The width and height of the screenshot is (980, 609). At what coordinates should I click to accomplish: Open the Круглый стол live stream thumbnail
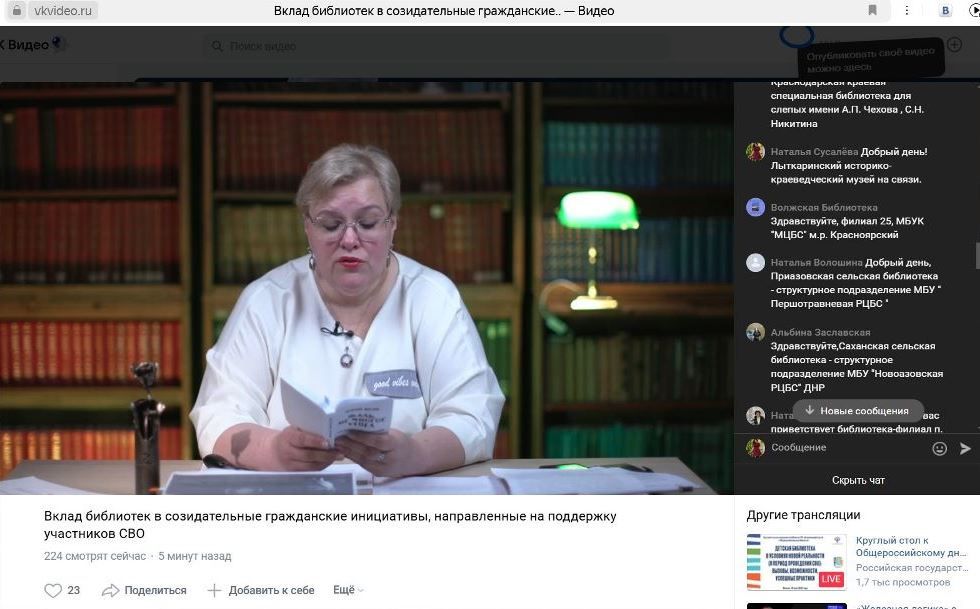pyautogui.click(x=796, y=561)
